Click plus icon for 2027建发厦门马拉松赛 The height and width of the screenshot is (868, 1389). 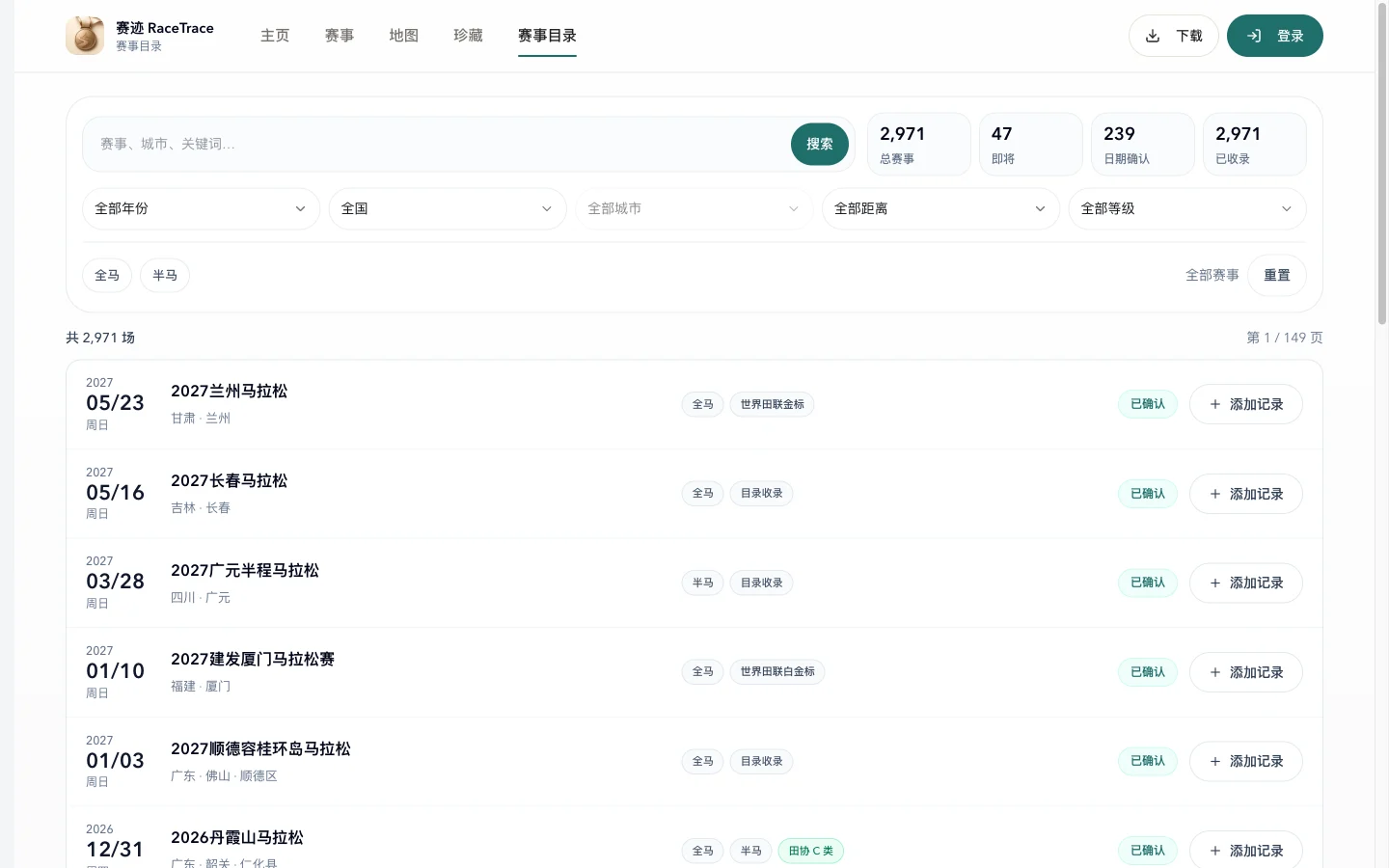pos(1215,672)
